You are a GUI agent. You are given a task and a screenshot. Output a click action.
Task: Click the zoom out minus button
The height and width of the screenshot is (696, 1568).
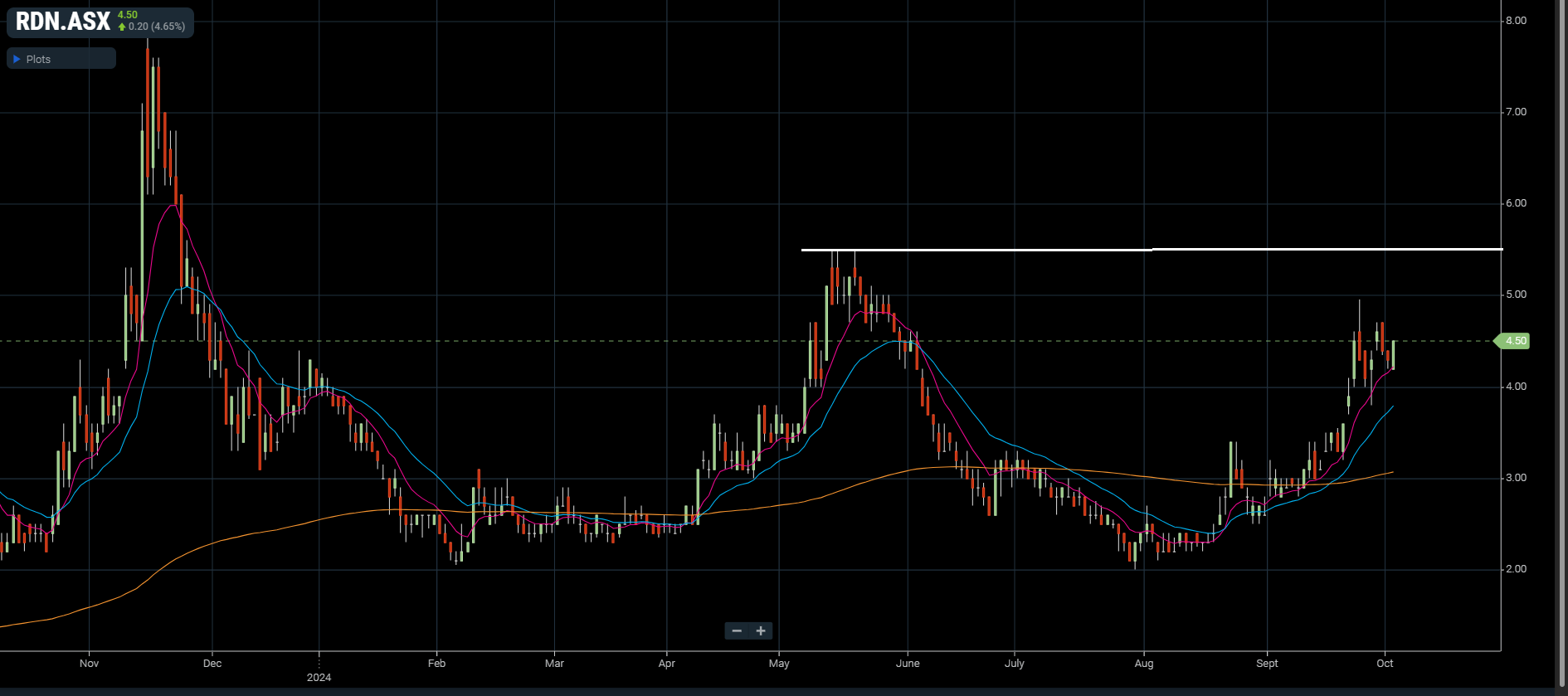point(737,631)
